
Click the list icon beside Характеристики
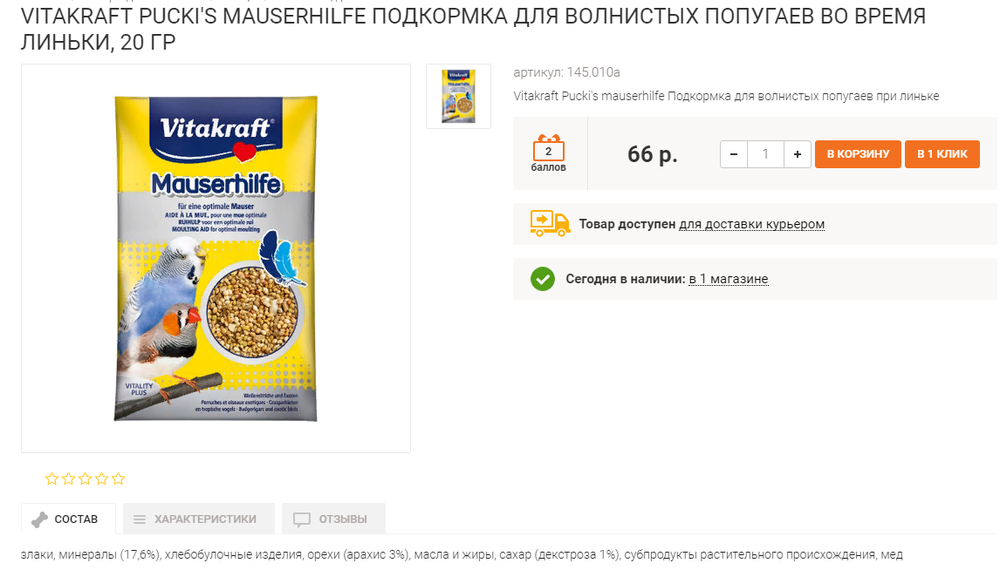(140, 520)
